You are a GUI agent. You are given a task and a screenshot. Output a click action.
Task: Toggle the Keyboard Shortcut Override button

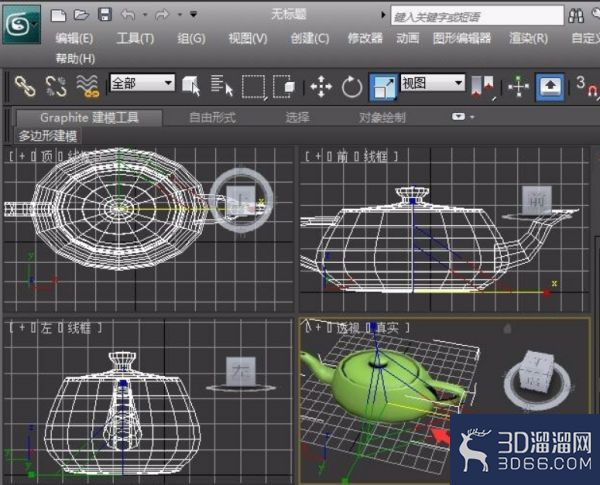pos(550,87)
